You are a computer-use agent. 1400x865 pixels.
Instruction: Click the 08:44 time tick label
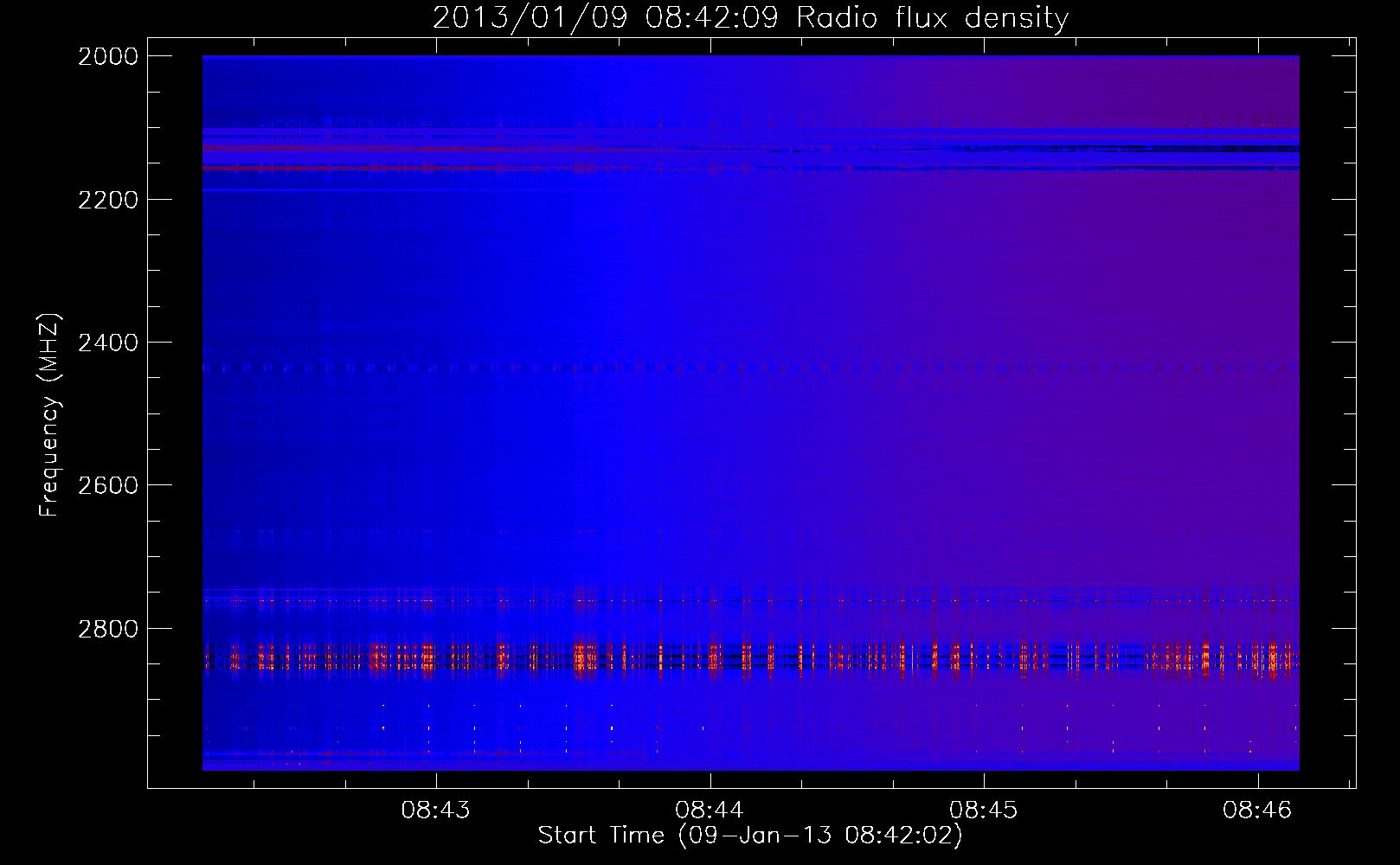pos(710,810)
